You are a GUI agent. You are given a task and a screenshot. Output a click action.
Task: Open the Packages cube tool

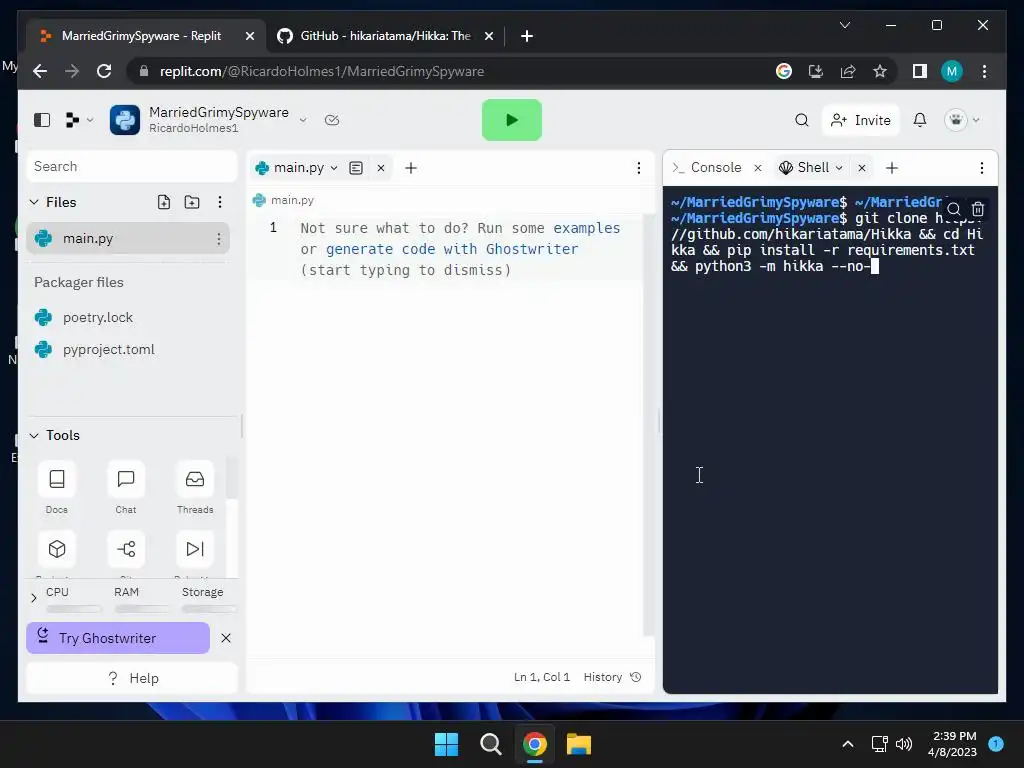coord(57,549)
